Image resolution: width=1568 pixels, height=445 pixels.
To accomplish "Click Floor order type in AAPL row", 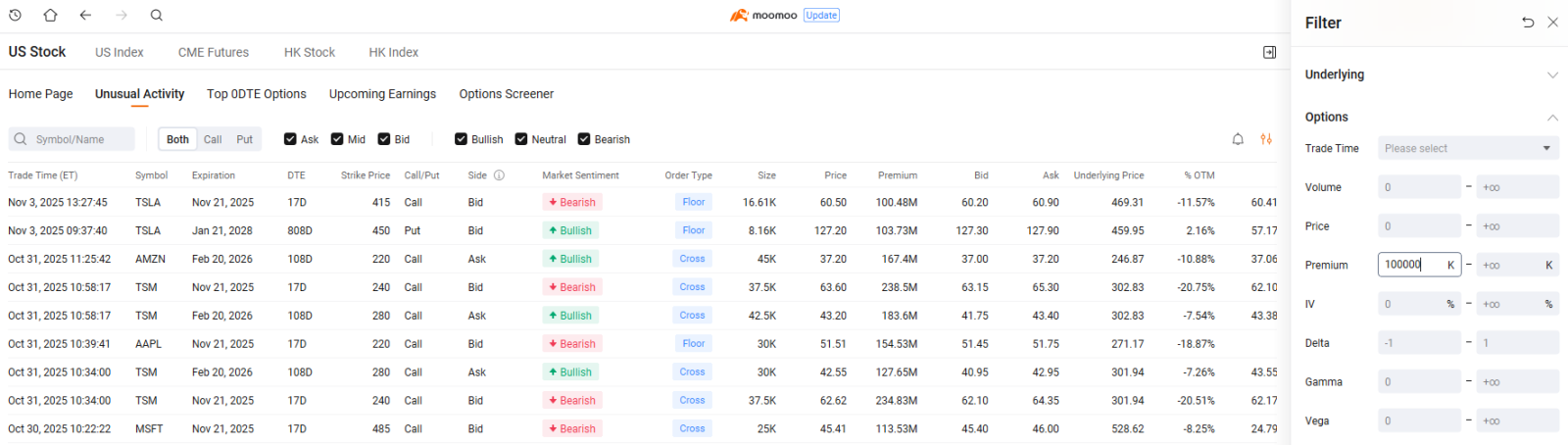I will pos(694,344).
